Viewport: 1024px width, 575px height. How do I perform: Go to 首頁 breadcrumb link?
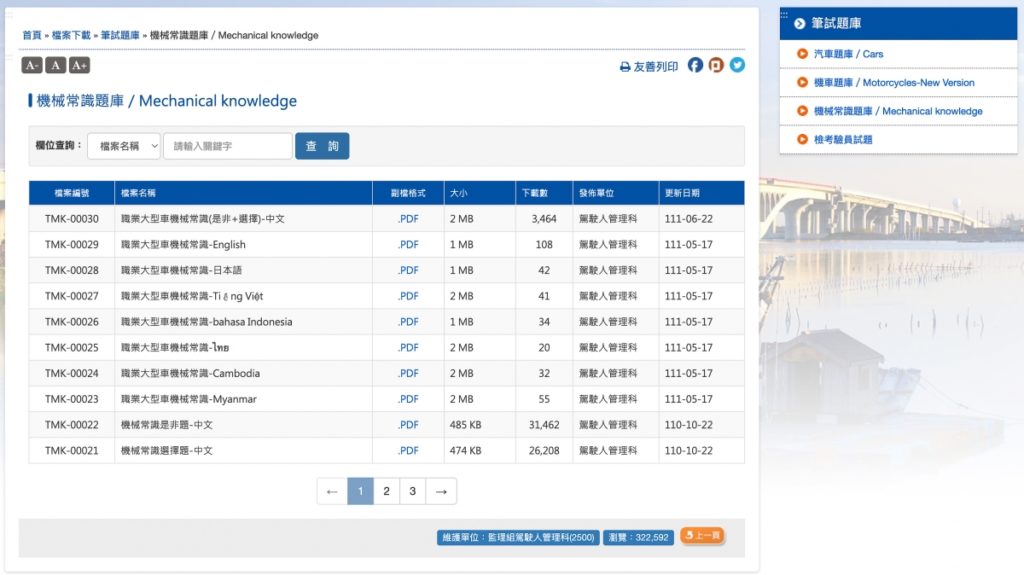click(x=31, y=35)
